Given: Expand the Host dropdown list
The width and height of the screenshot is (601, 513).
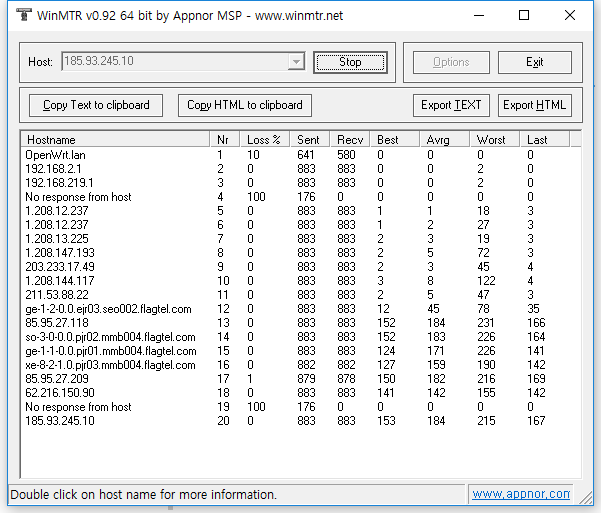Looking at the screenshot, I should [295, 62].
